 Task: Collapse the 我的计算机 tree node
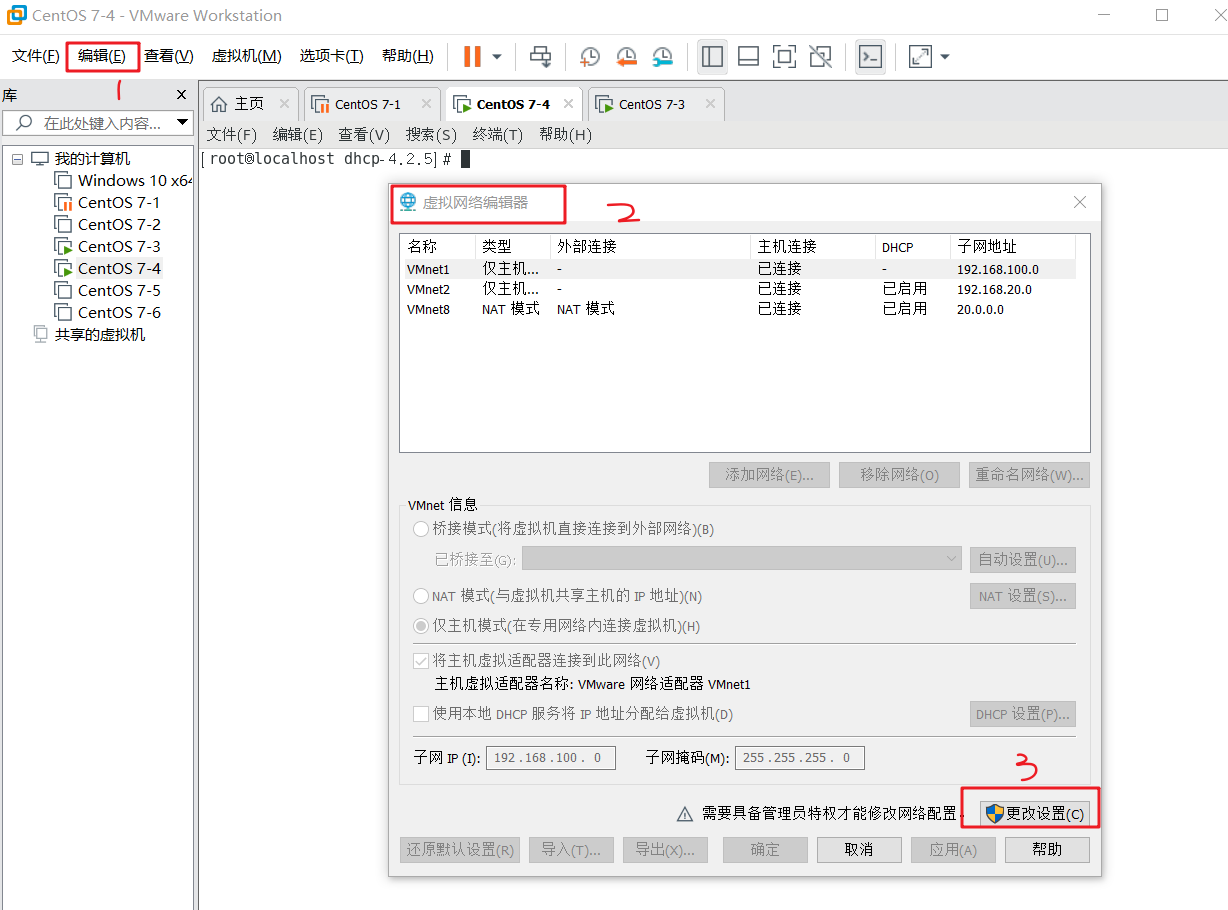pyautogui.click(x=18, y=159)
